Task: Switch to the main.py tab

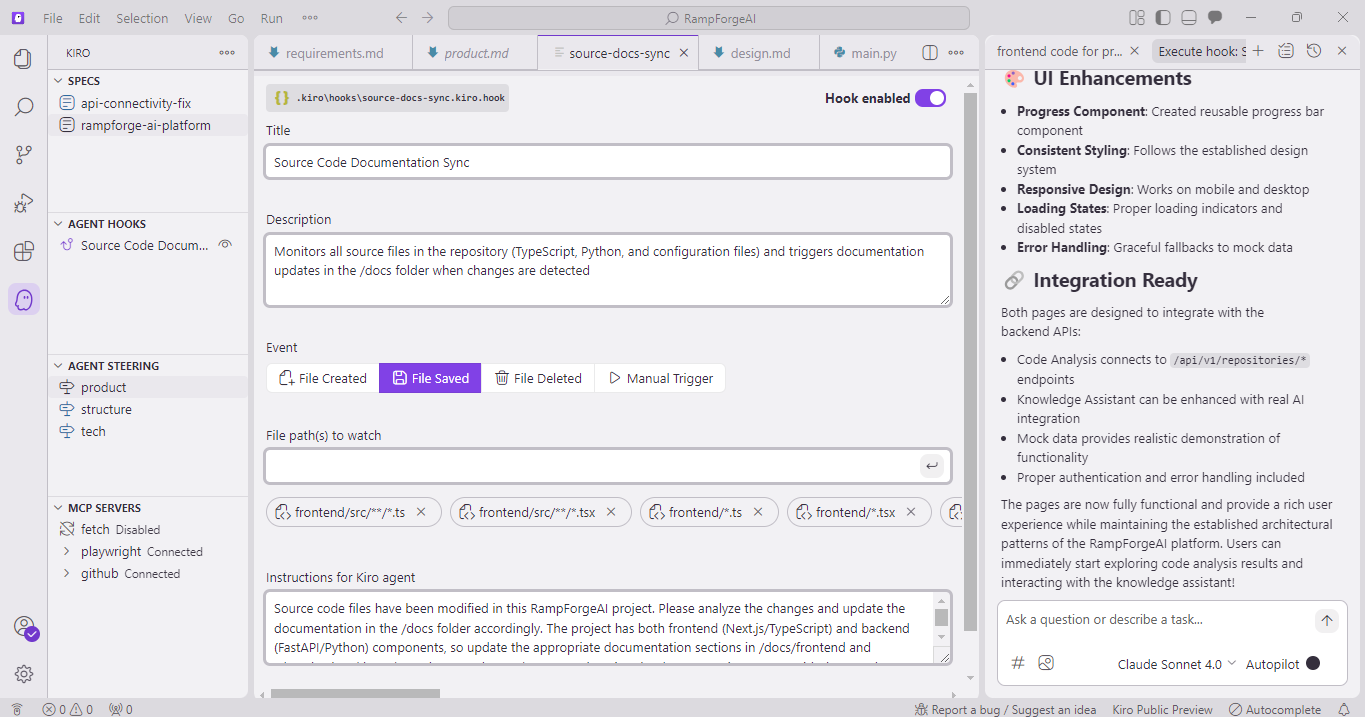Action: point(865,53)
